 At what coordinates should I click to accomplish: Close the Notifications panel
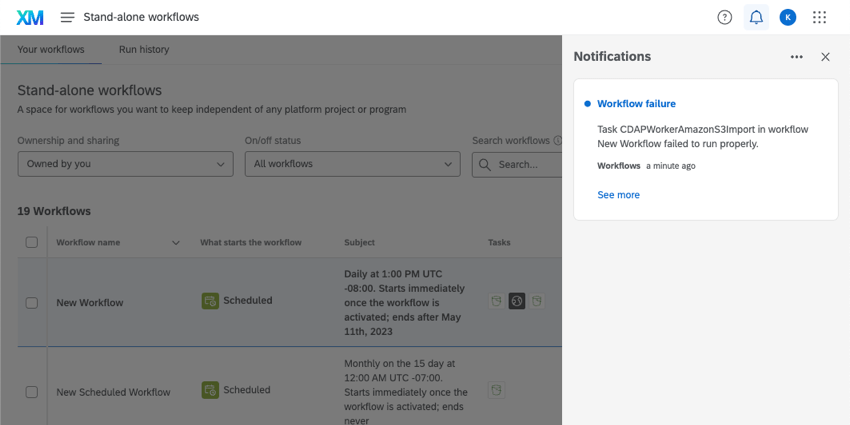click(x=825, y=57)
